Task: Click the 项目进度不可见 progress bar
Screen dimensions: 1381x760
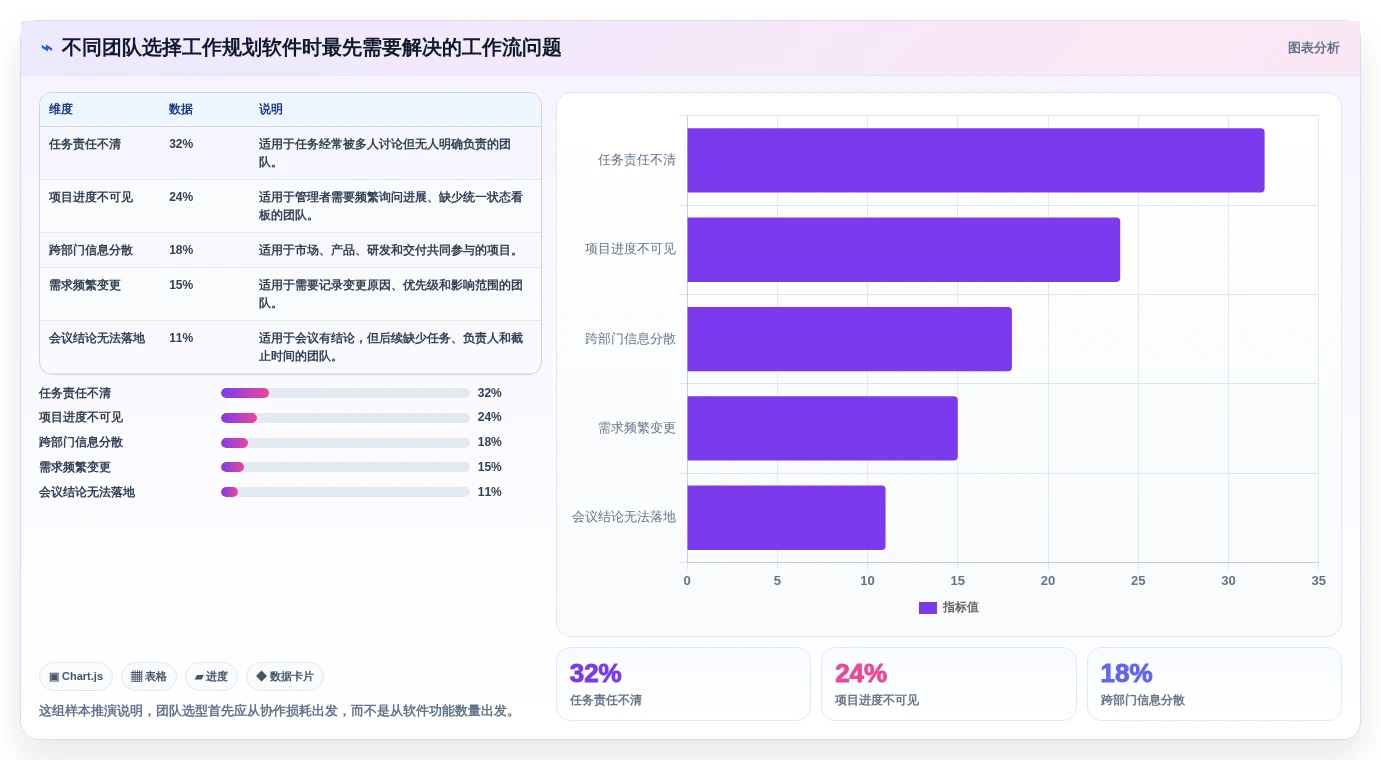Action: coord(345,418)
